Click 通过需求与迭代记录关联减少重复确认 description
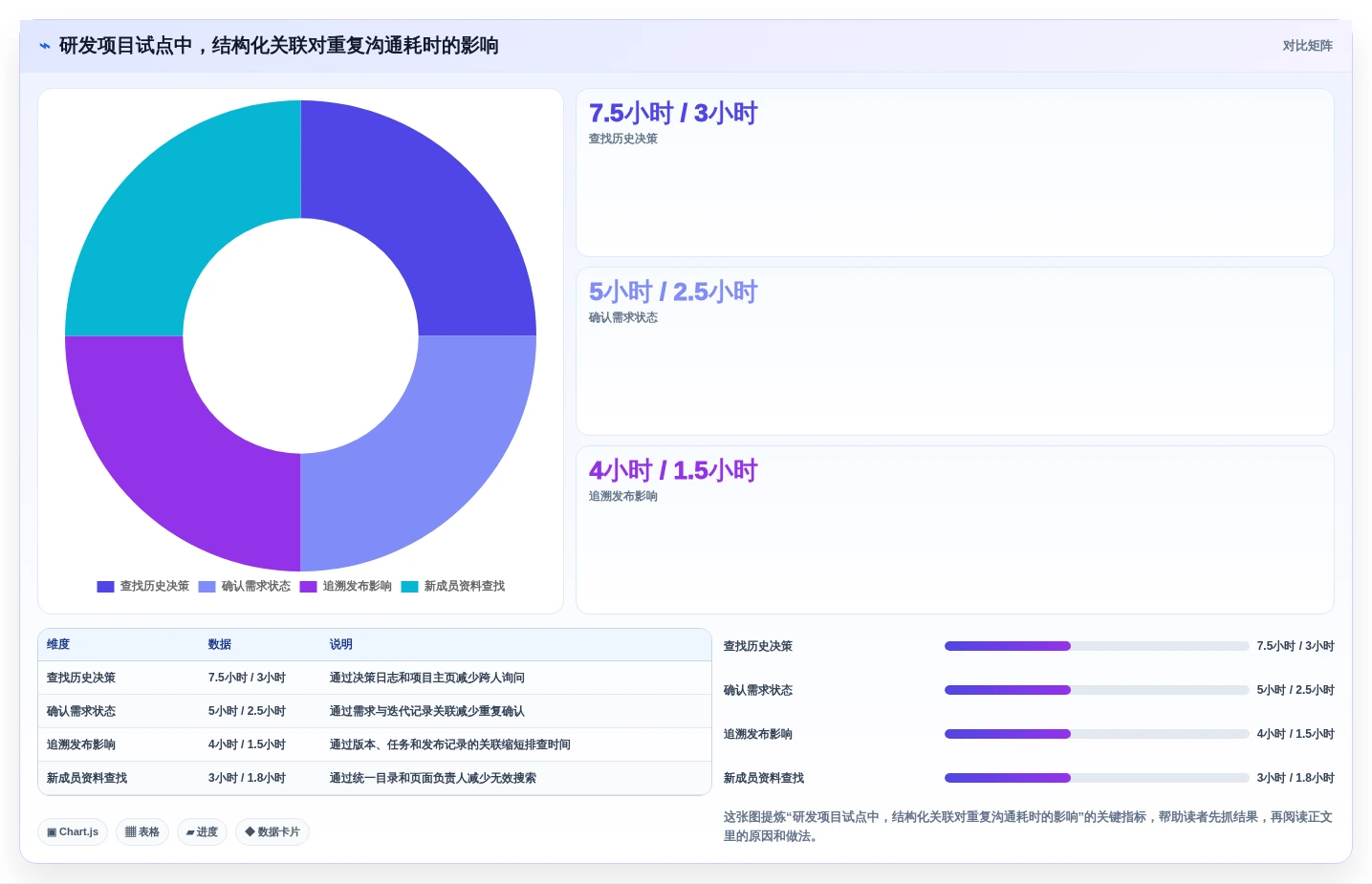 (427, 712)
